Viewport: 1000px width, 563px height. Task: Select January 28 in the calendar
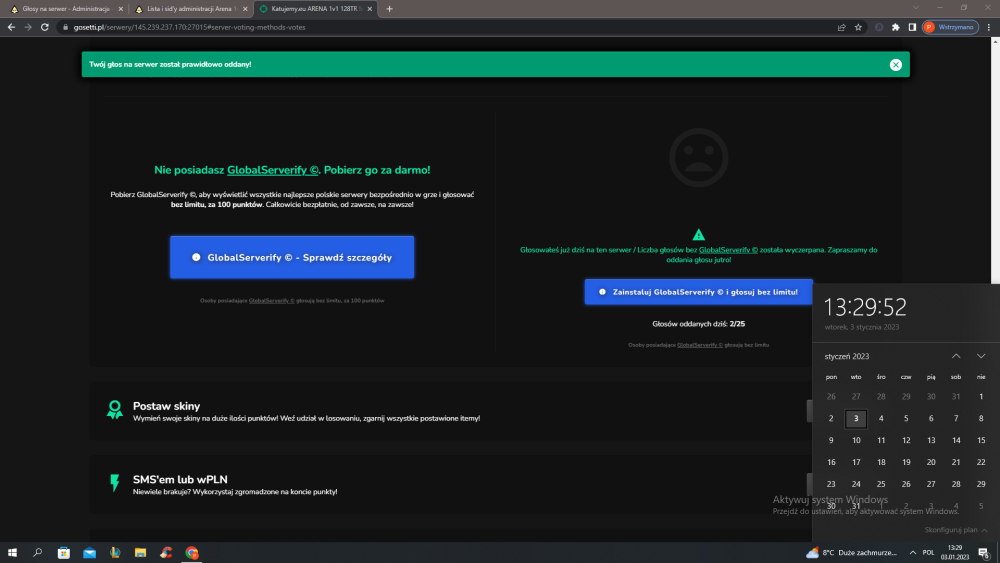[956, 484]
